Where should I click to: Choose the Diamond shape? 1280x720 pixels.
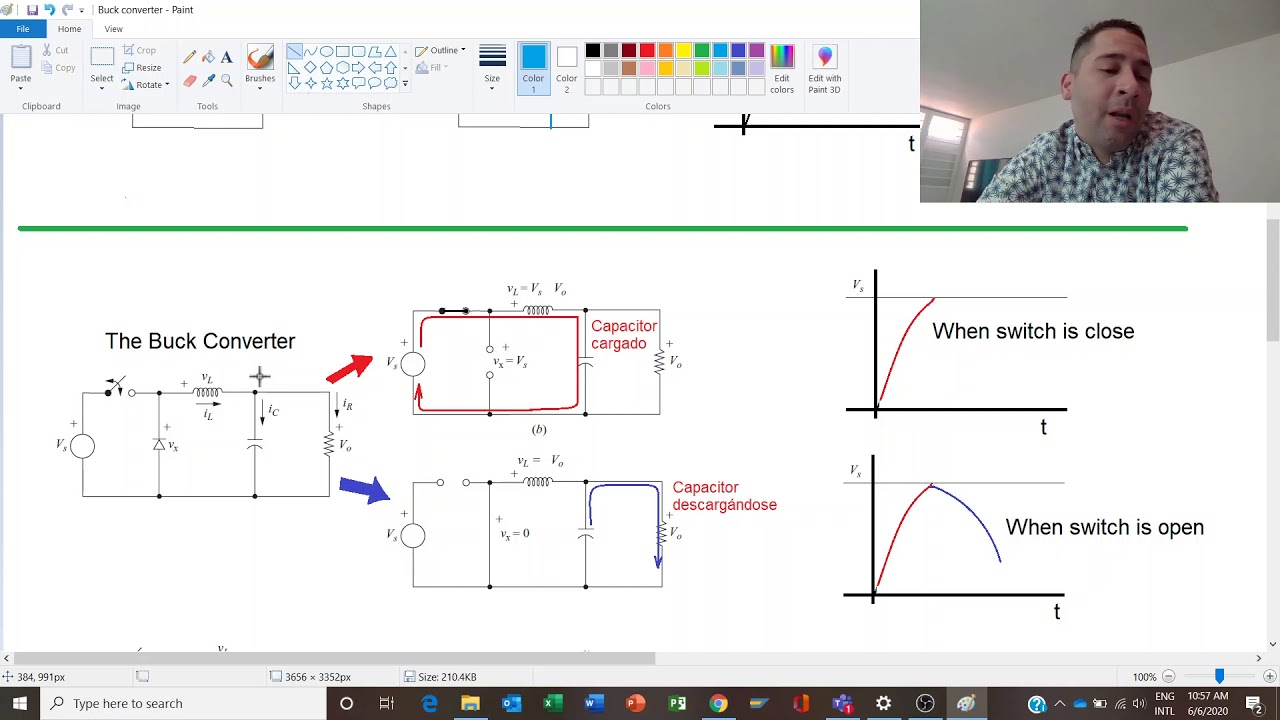[x=310, y=67]
